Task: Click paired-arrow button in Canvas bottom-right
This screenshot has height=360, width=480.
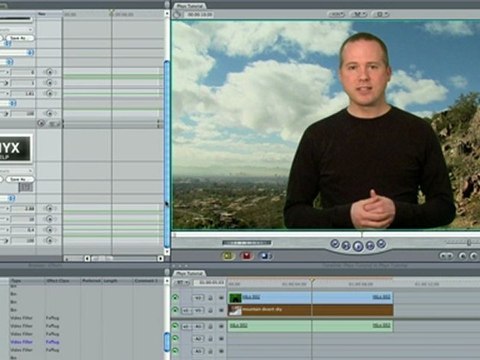Action: [x=446, y=256]
